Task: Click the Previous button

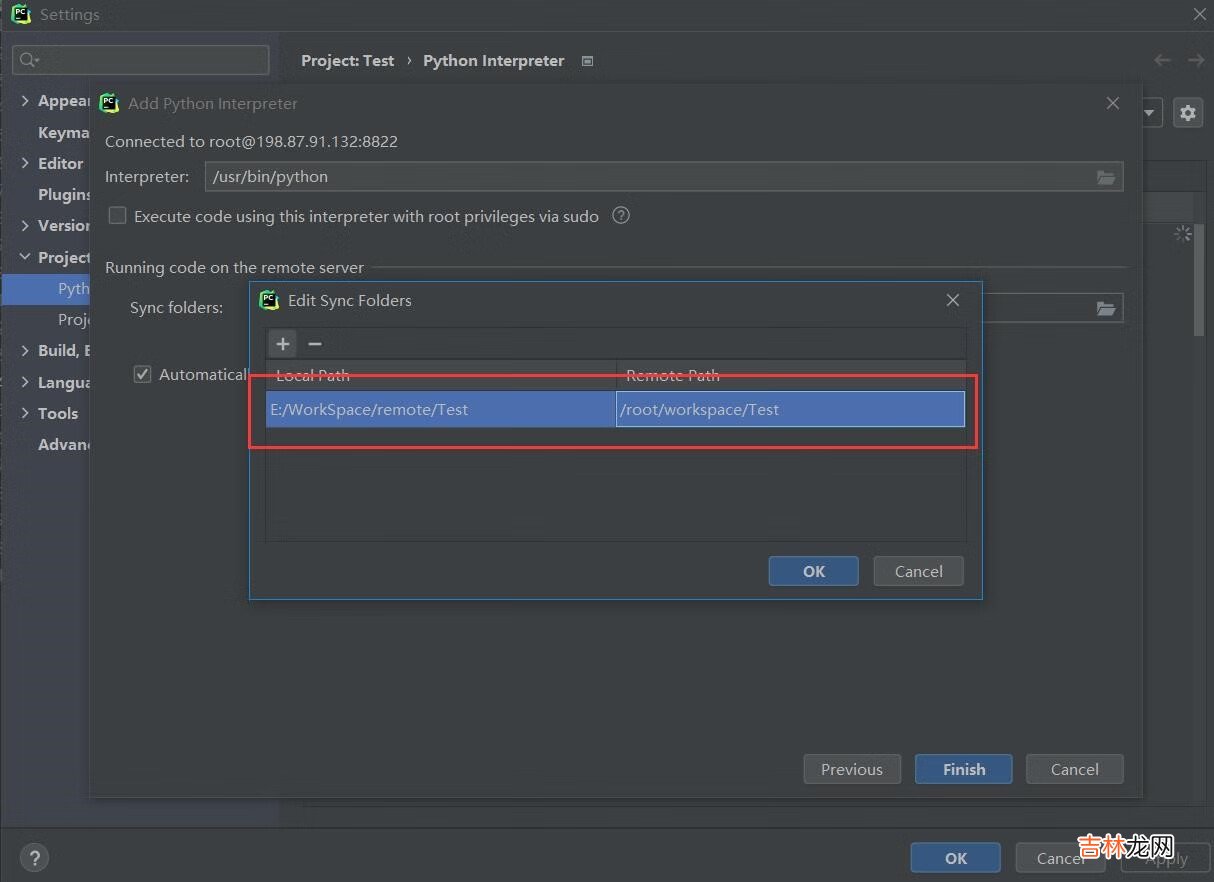Action: [851, 769]
